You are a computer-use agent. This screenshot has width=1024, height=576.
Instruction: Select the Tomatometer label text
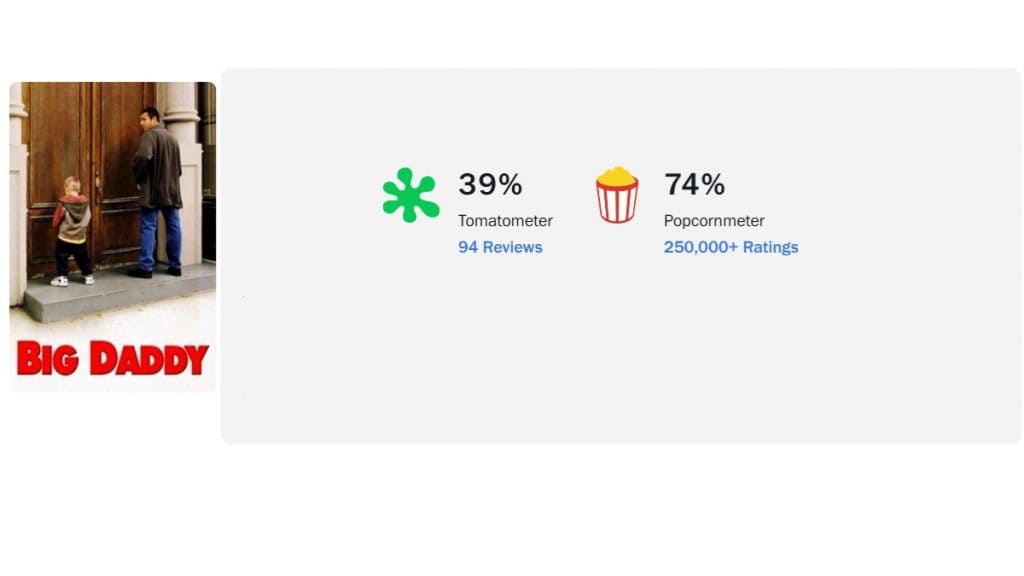(x=505, y=221)
